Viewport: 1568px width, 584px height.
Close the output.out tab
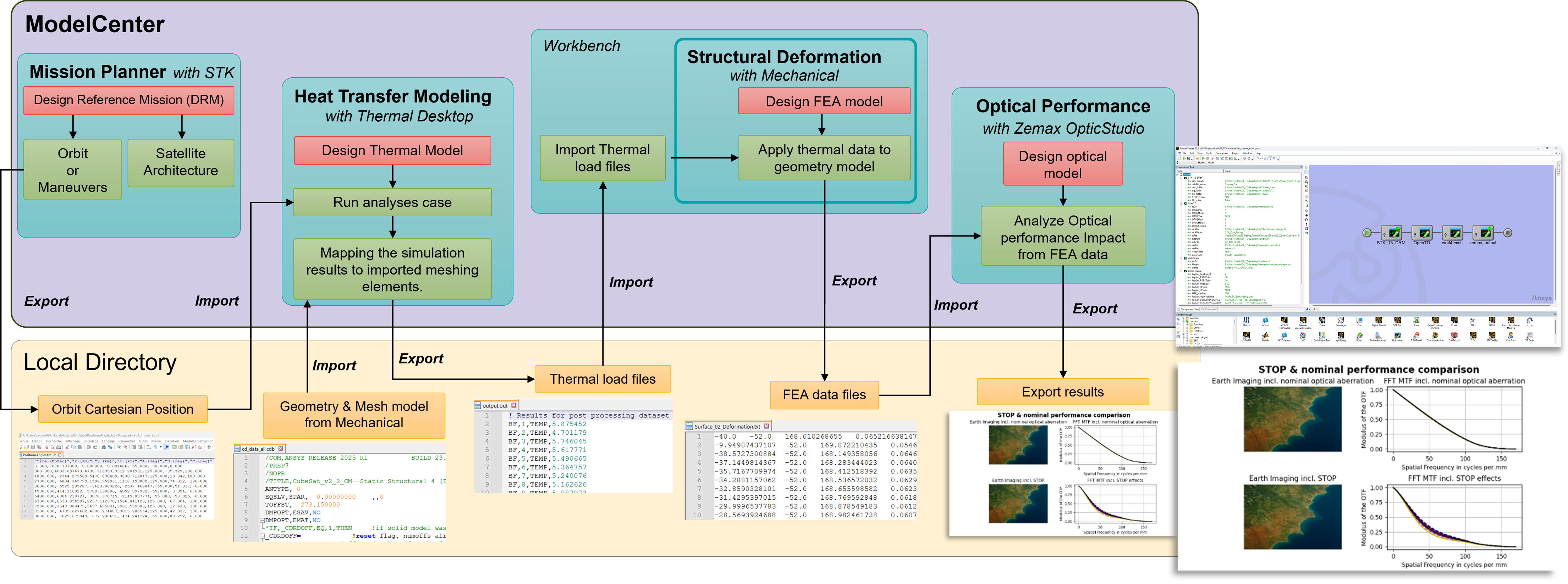click(x=514, y=405)
